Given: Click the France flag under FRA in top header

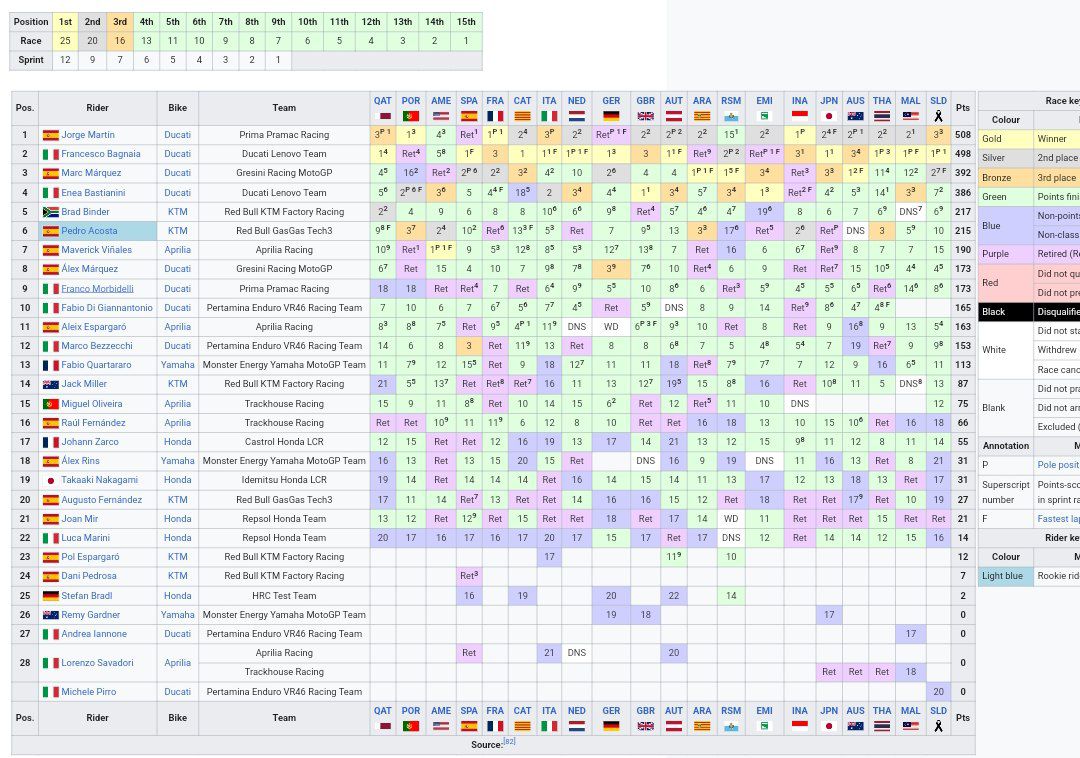Looking at the screenshot, I should tap(495, 116).
